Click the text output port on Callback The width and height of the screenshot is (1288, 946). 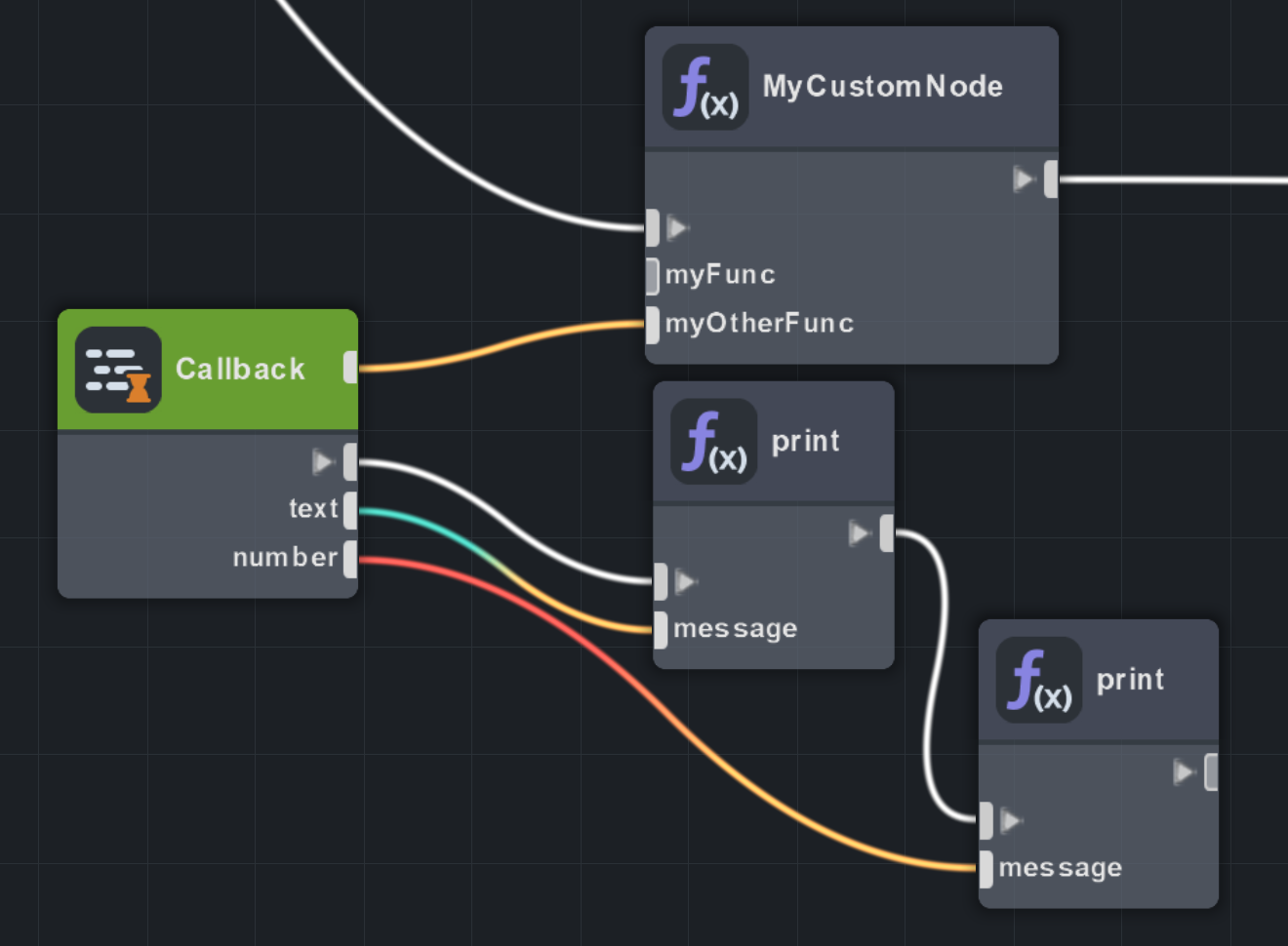coord(350,510)
